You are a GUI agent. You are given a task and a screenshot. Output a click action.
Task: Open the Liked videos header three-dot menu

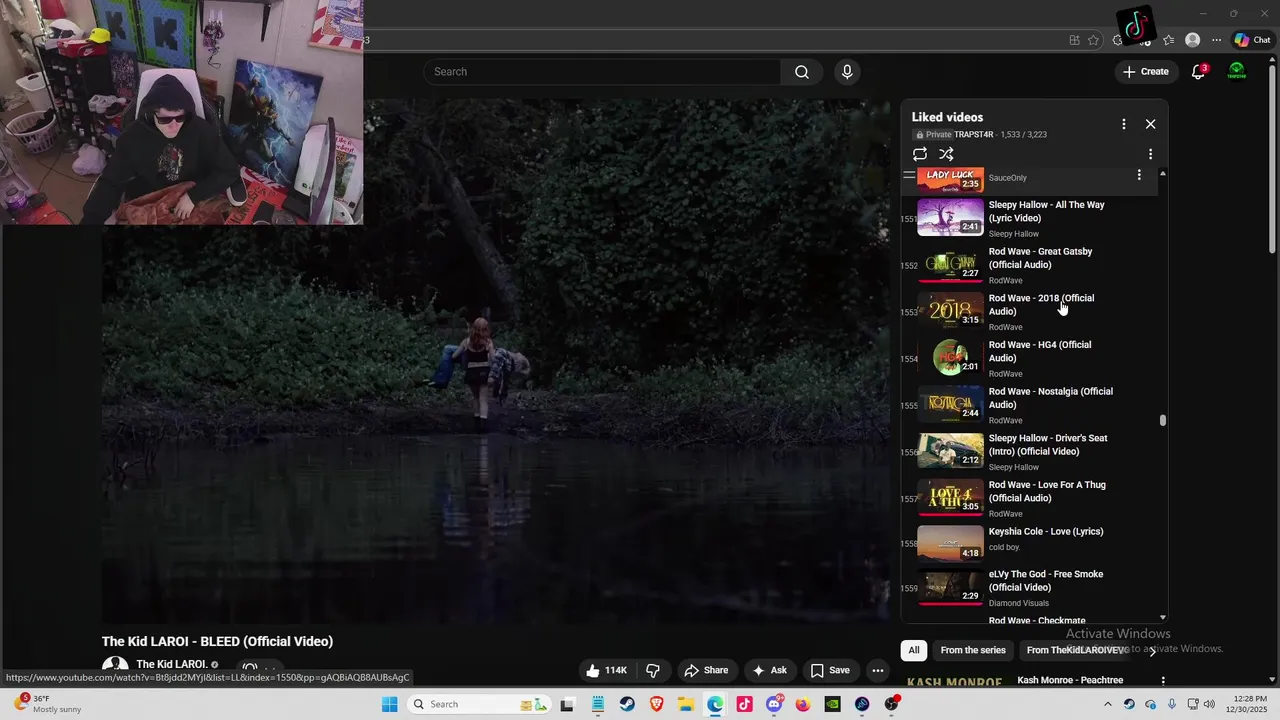1123,124
